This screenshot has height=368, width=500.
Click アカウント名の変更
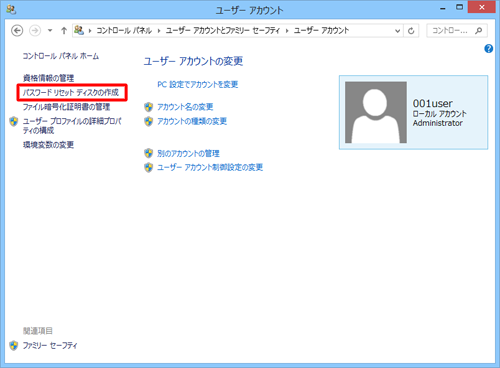pos(185,107)
